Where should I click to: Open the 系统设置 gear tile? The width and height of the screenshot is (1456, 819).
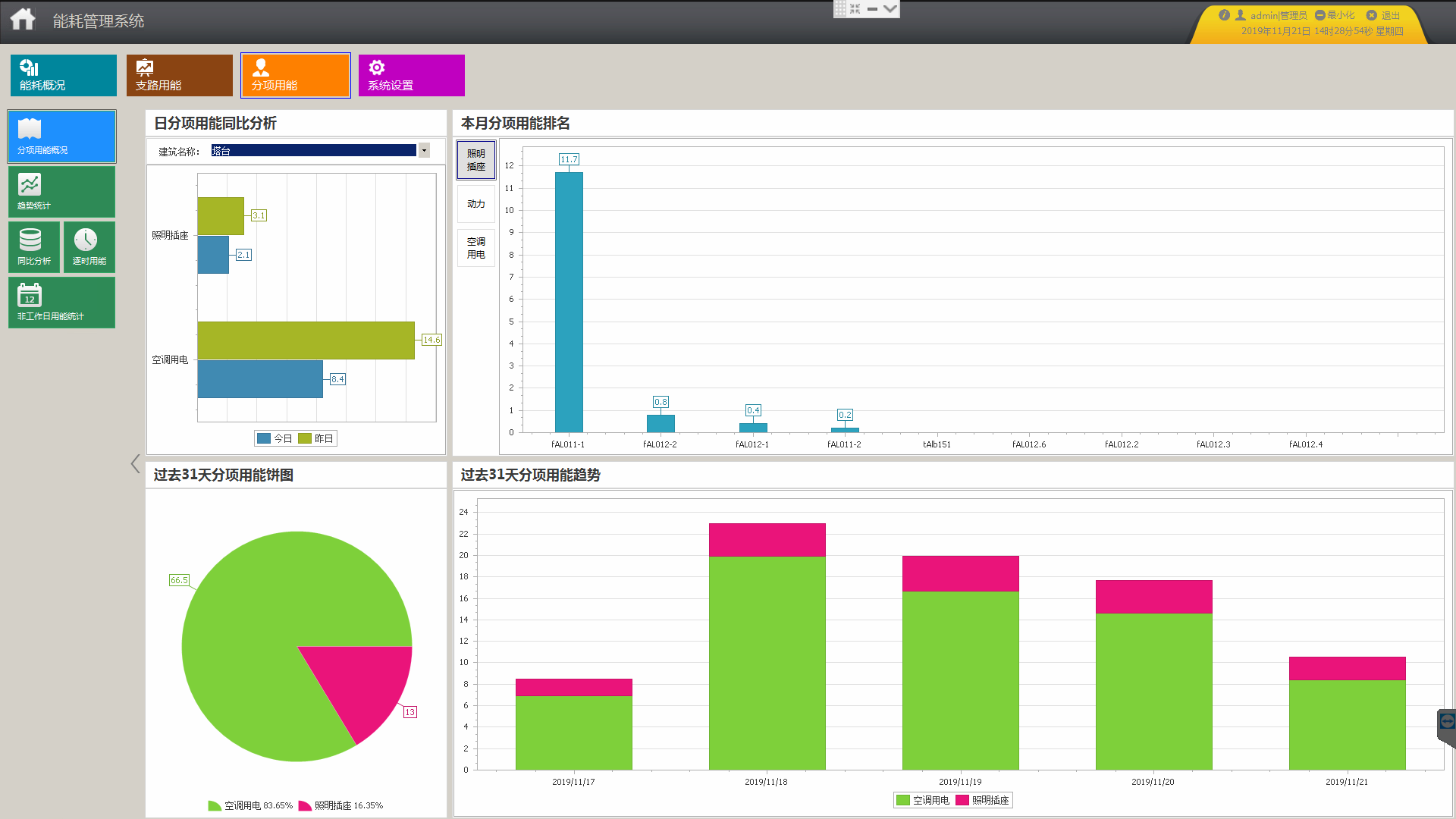411,75
